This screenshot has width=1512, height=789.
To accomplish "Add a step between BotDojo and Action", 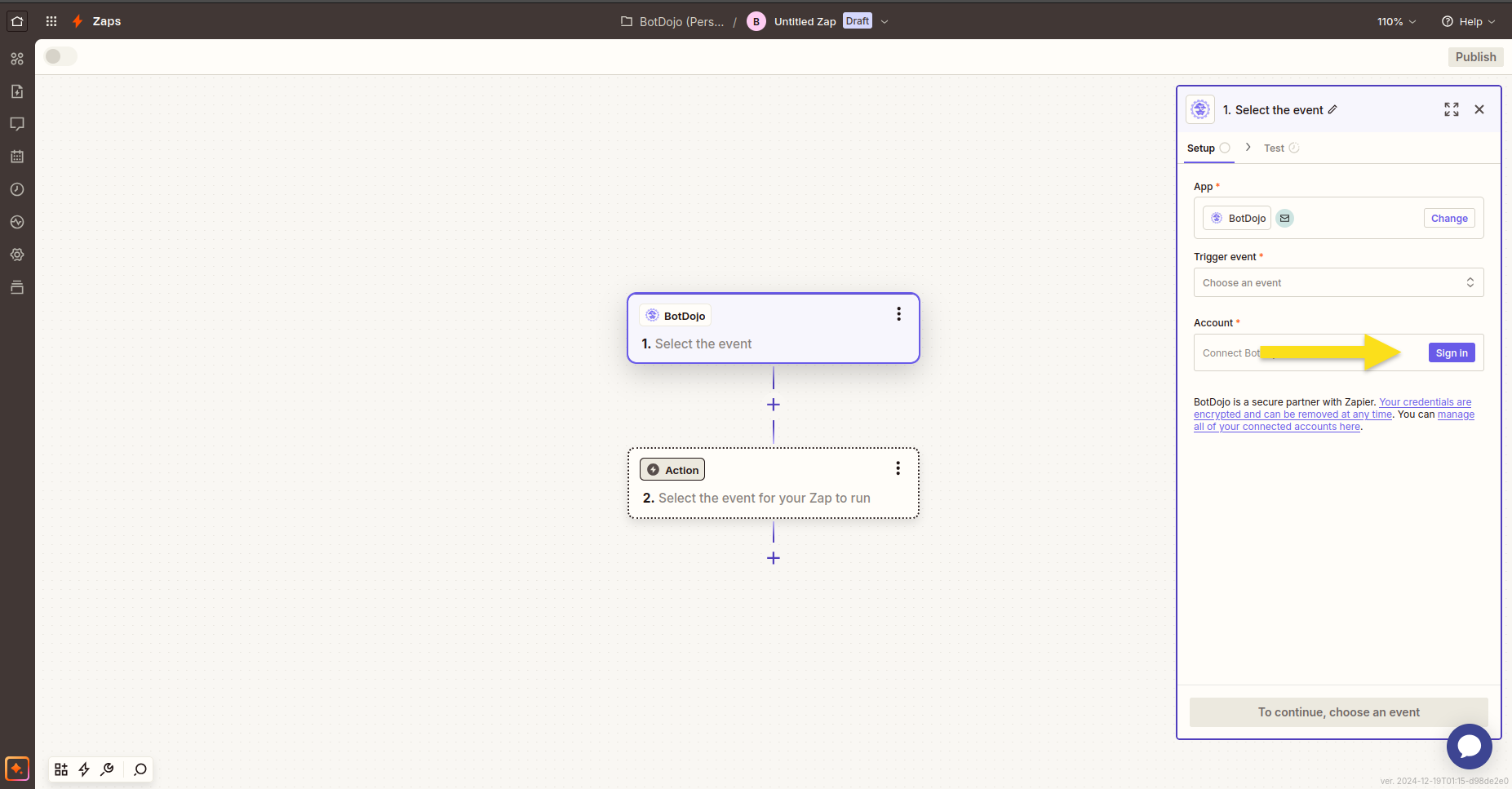I will point(774,405).
